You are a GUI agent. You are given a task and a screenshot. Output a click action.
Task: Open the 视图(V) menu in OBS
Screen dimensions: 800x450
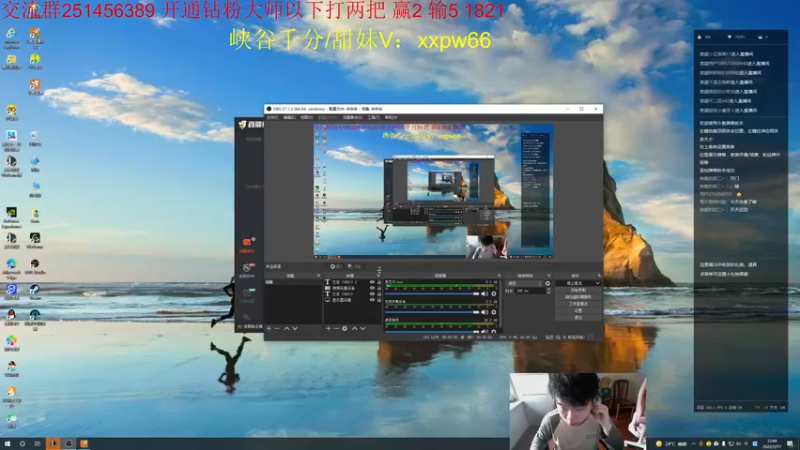tap(306, 117)
